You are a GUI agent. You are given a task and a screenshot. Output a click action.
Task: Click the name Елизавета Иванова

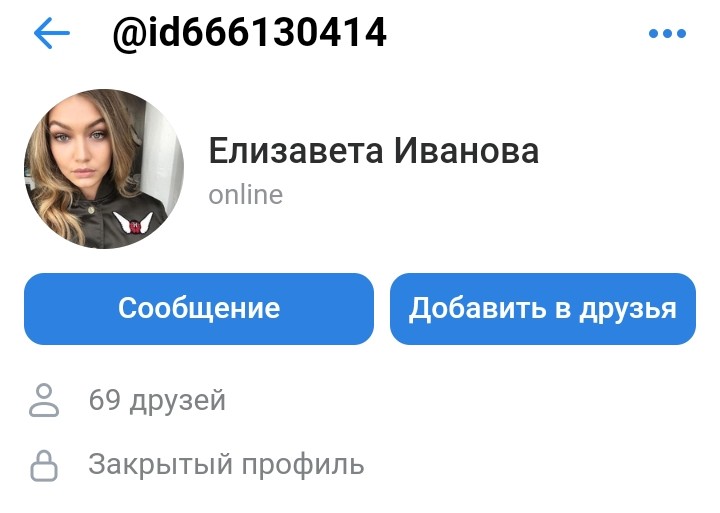tap(374, 151)
